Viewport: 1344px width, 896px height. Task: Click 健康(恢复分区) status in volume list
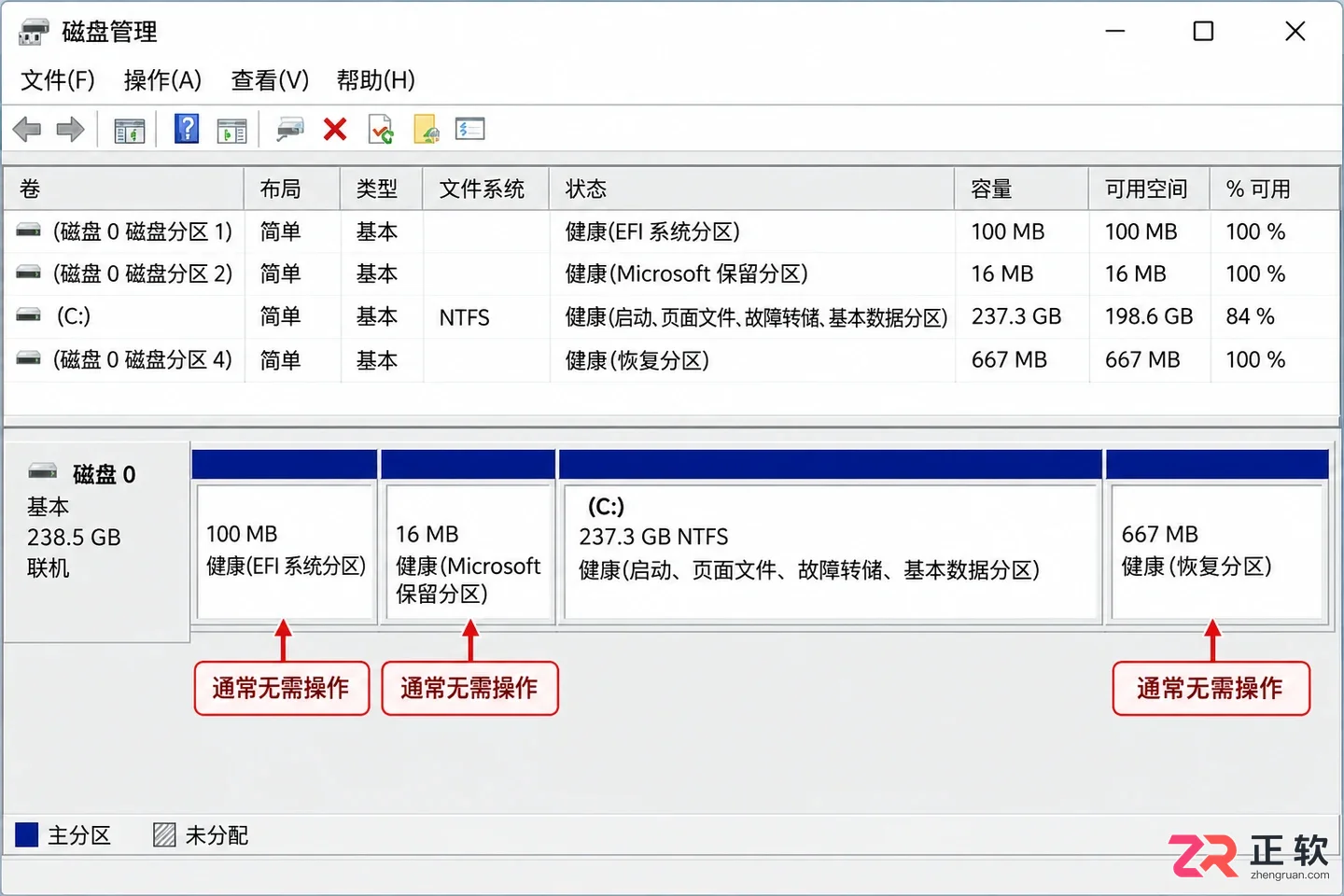637,359
